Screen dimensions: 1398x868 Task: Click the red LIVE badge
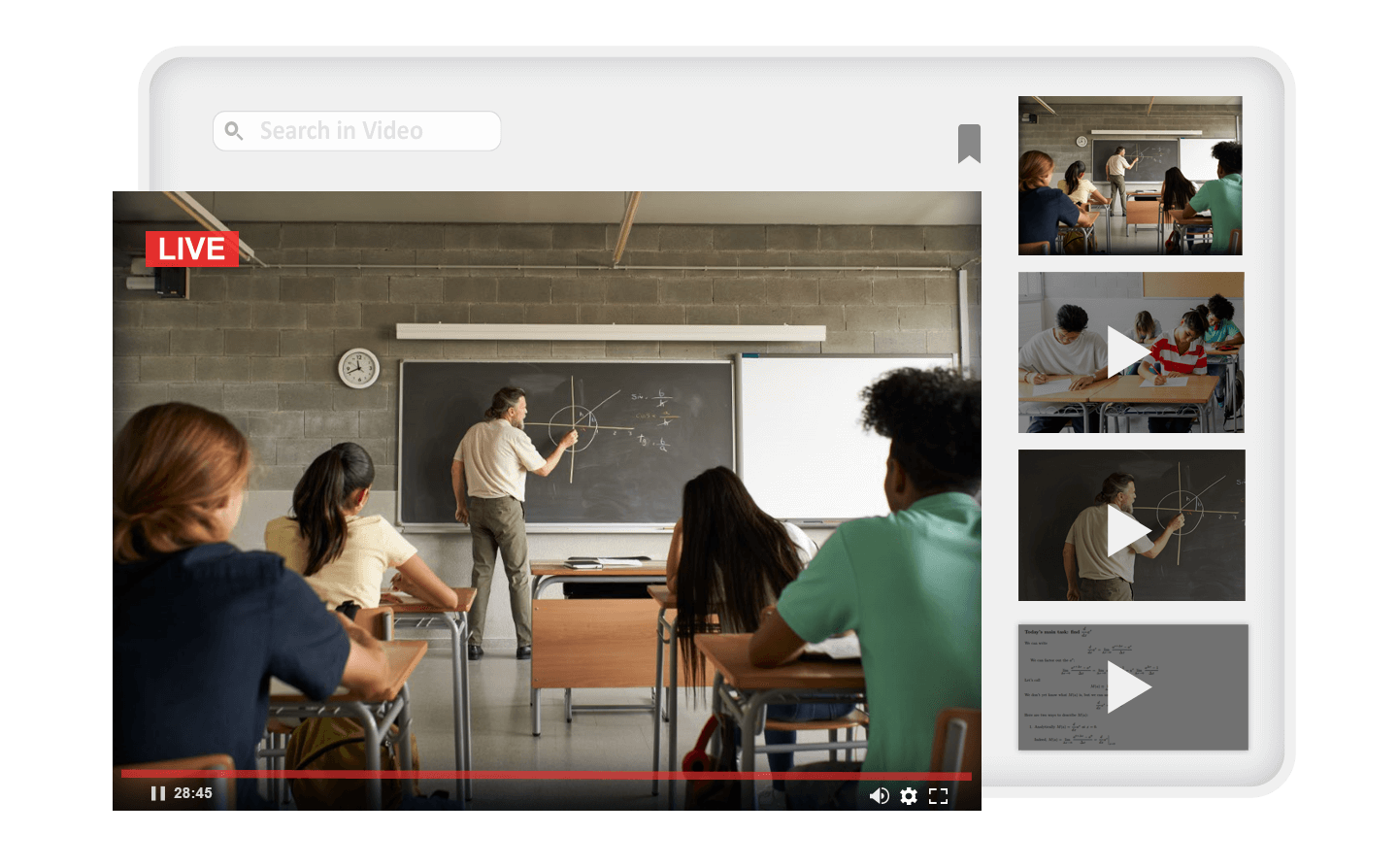[x=191, y=249]
